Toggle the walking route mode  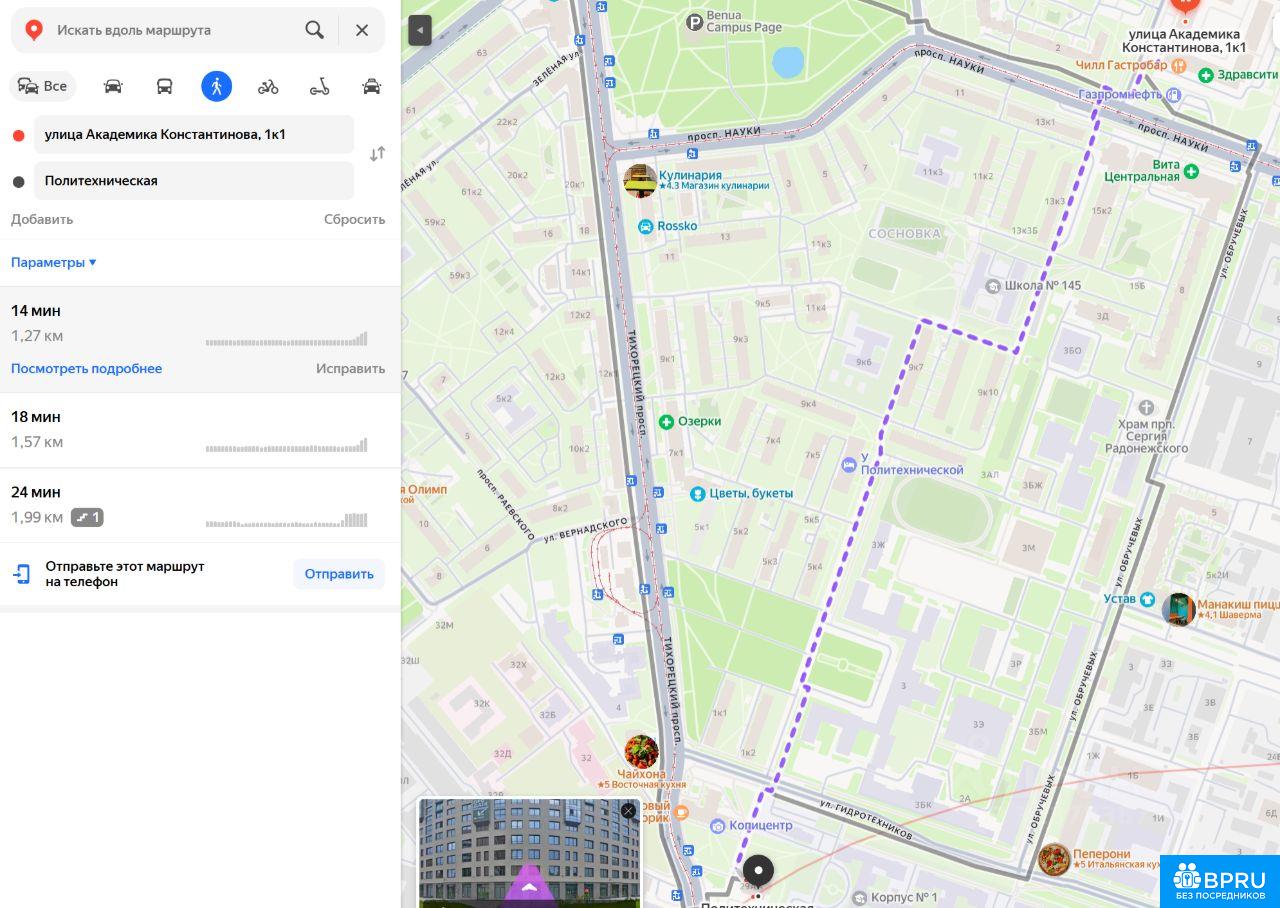click(216, 86)
